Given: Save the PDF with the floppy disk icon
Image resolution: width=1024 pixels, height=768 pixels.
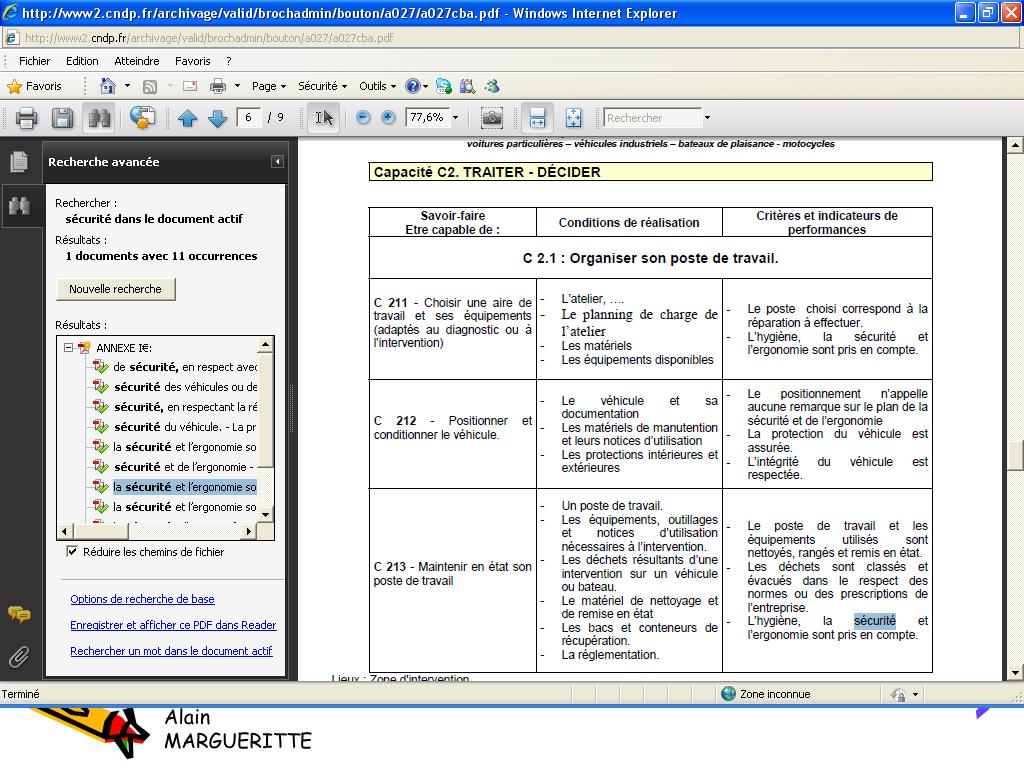Looking at the screenshot, I should click(x=63, y=118).
